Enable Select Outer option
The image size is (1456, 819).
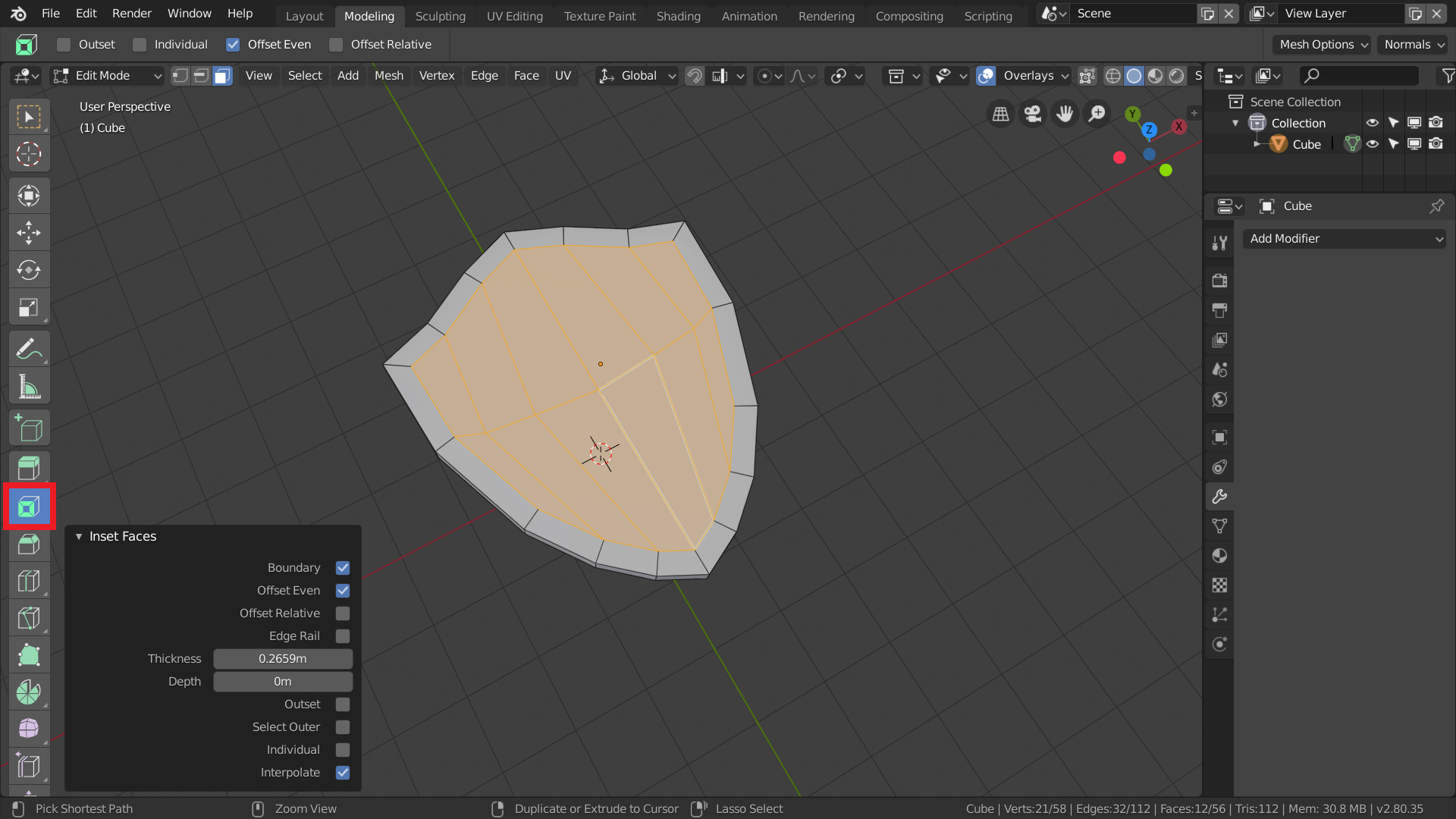tap(343, 727)
